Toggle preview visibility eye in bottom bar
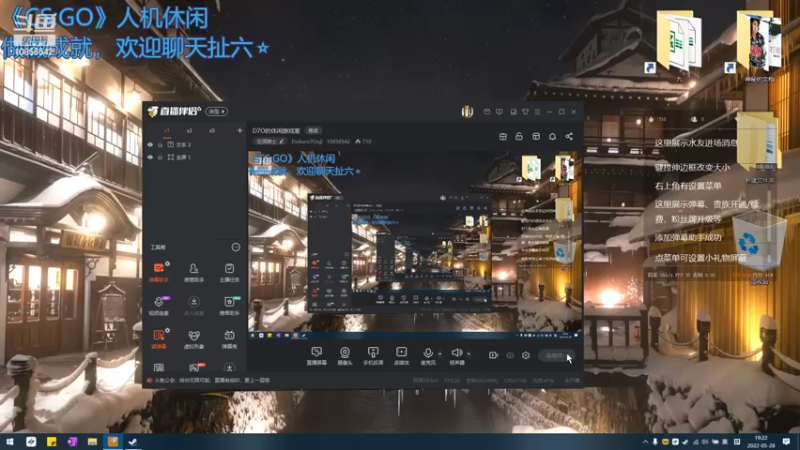This screenshot has height=450, width=800. 510,355
